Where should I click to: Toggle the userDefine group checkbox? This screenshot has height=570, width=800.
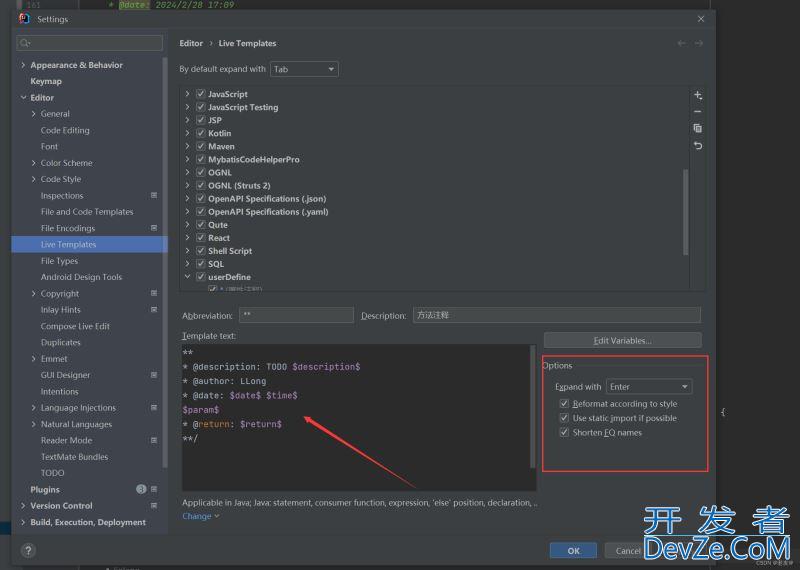coord(201,277)
